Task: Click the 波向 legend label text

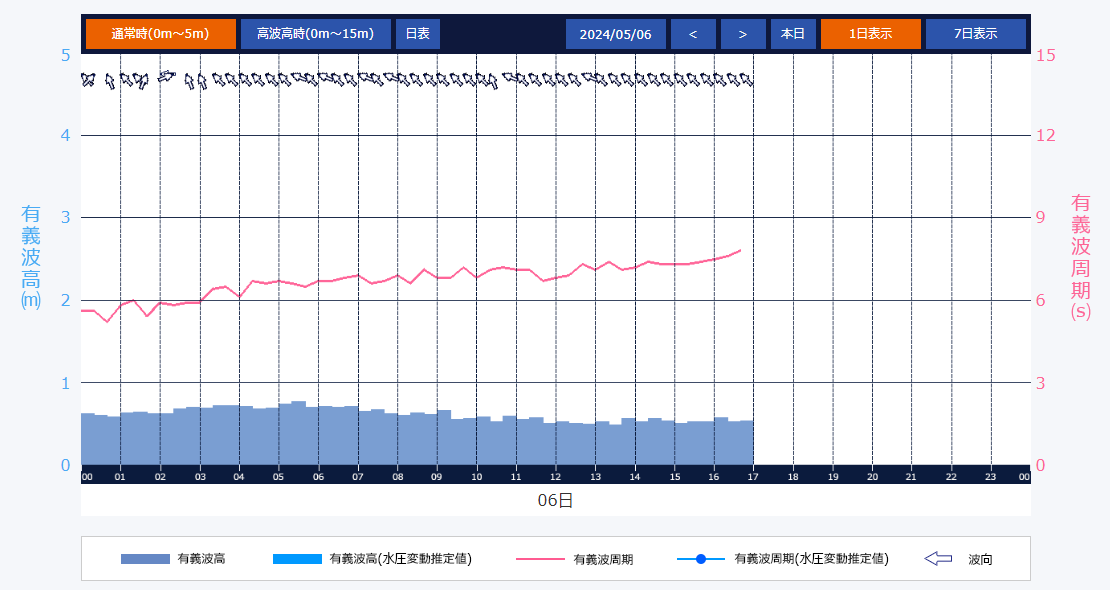Action: (x=981, y=559)
